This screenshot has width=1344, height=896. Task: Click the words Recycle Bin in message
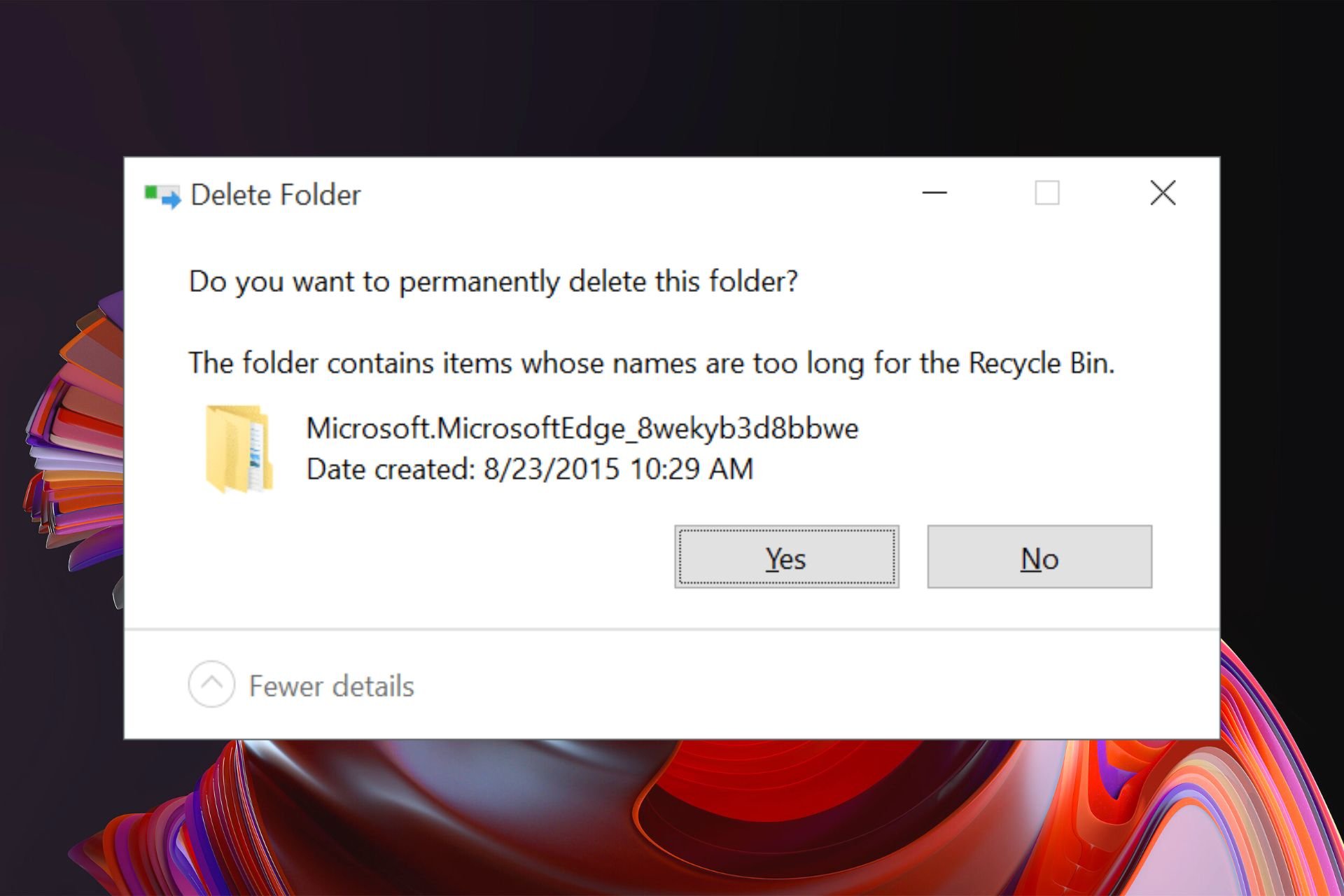click(x=1041, y=363)
